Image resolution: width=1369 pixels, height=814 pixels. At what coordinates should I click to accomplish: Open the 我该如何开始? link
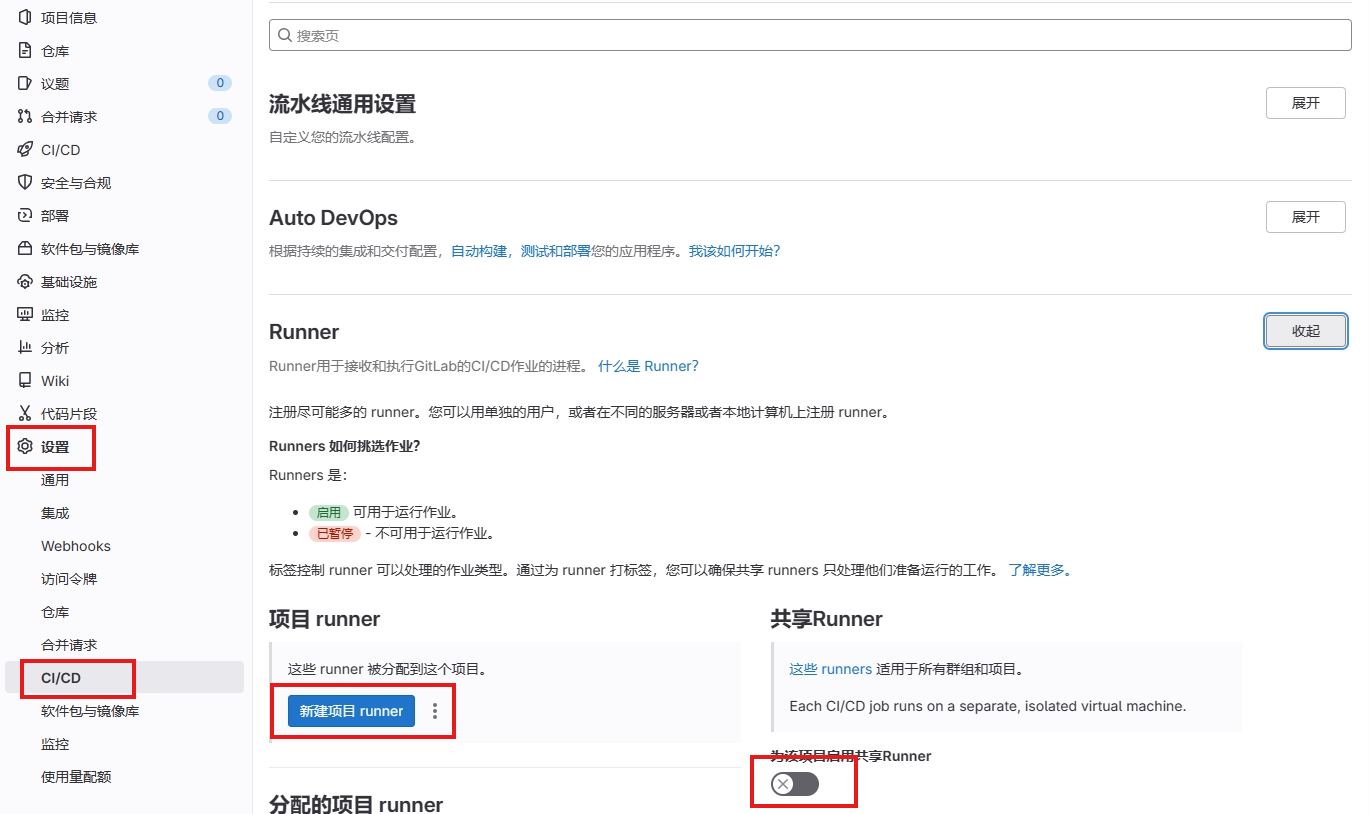point(734,251)
